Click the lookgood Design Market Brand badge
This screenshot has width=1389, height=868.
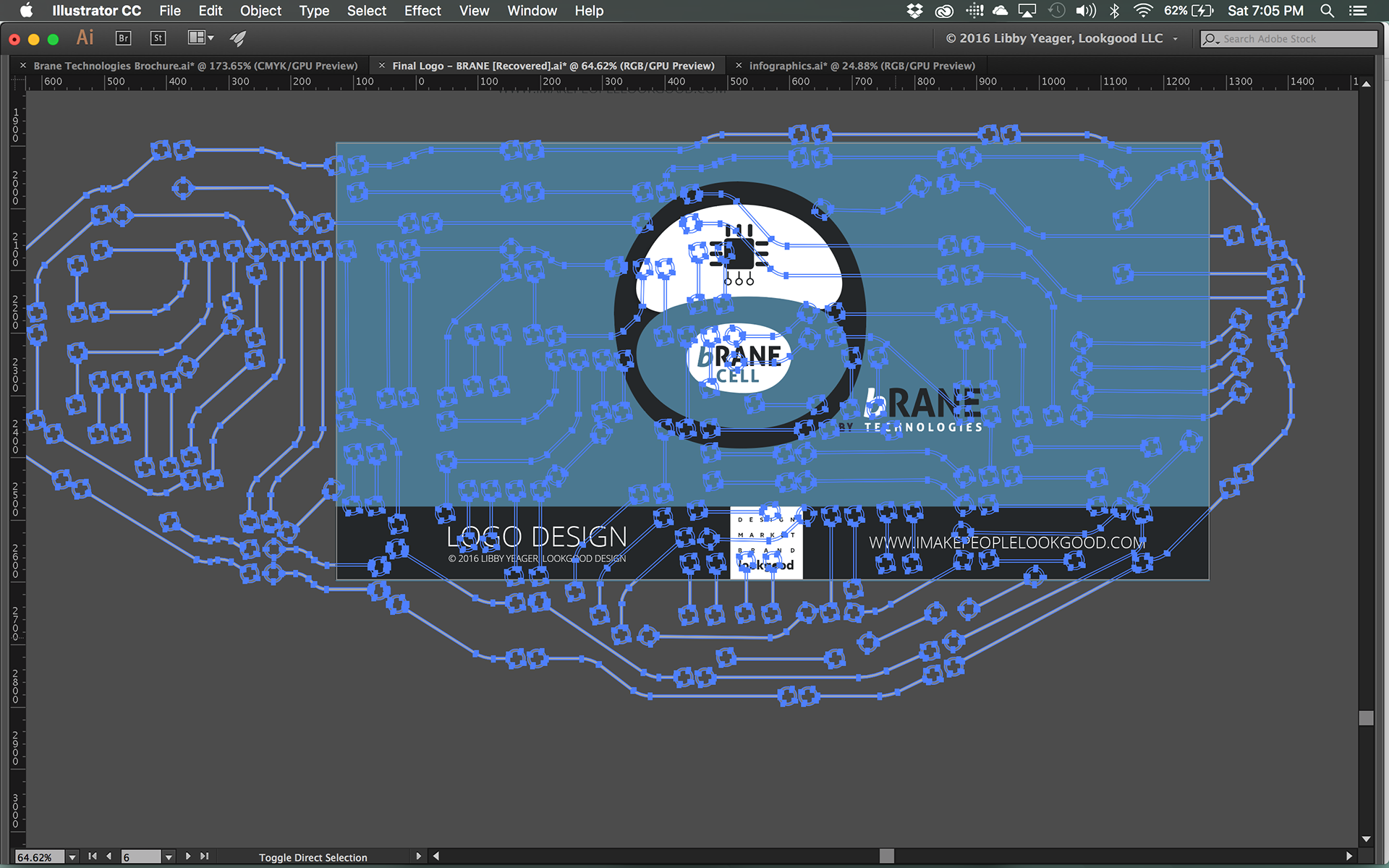766,542
